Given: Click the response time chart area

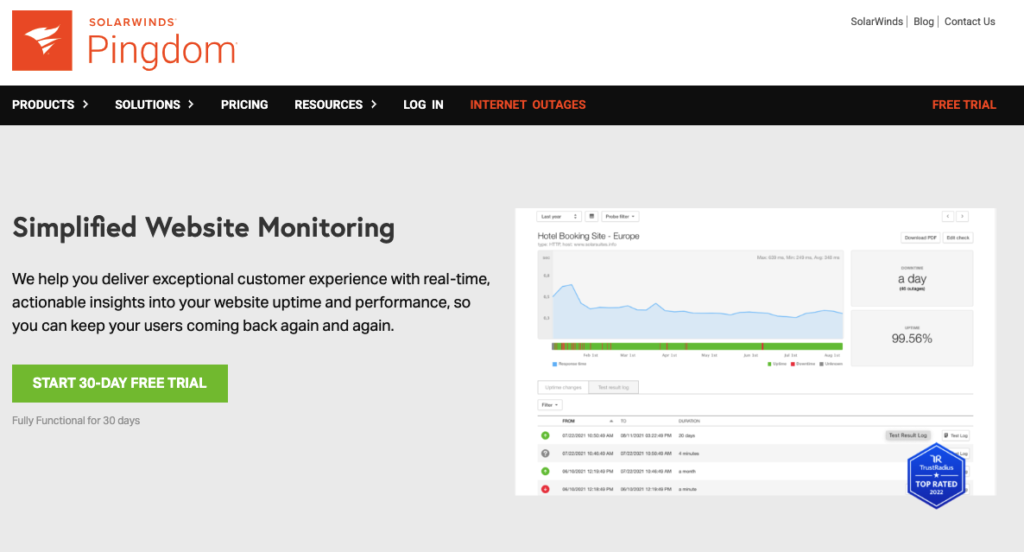Looking at the screenshot, I should tap(690, 295).
